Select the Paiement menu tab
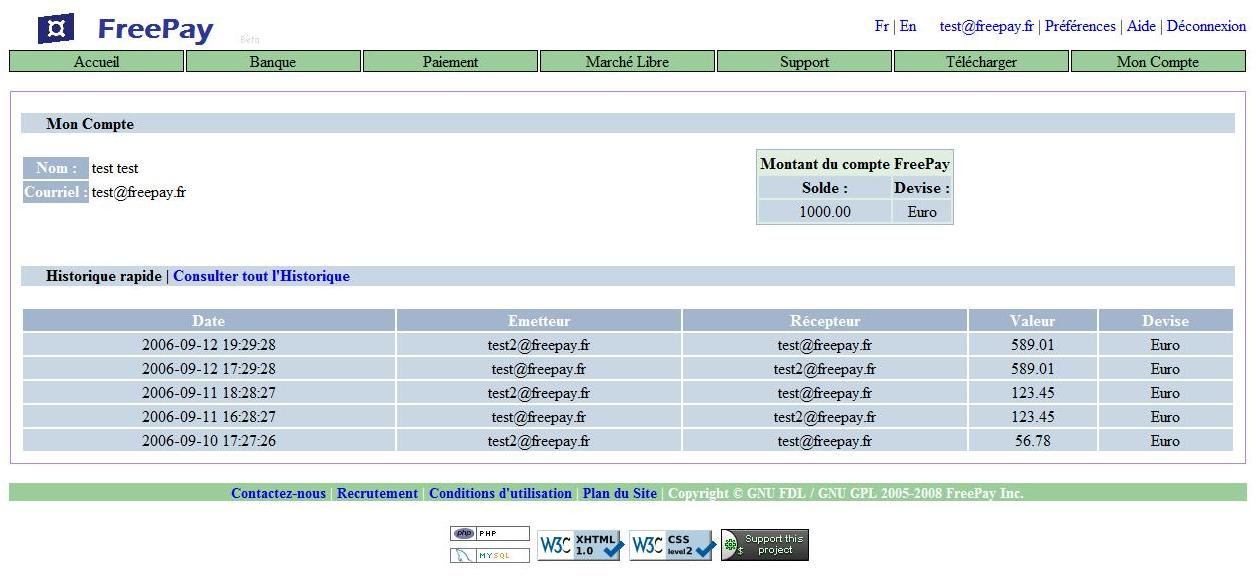This screenshot has width=1256, height=580. 450,62
